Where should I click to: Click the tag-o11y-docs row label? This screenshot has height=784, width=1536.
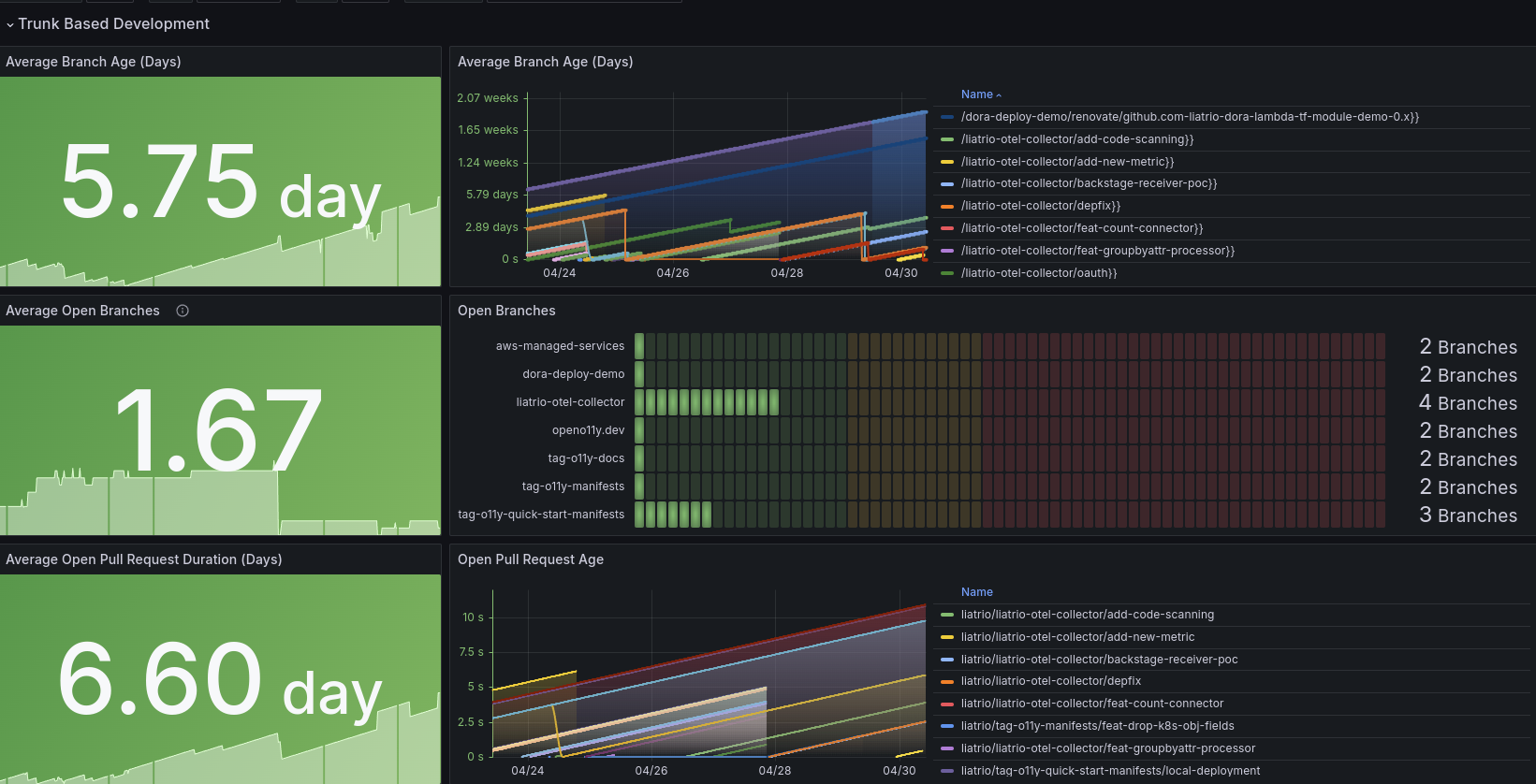click(x=586, y=458)
